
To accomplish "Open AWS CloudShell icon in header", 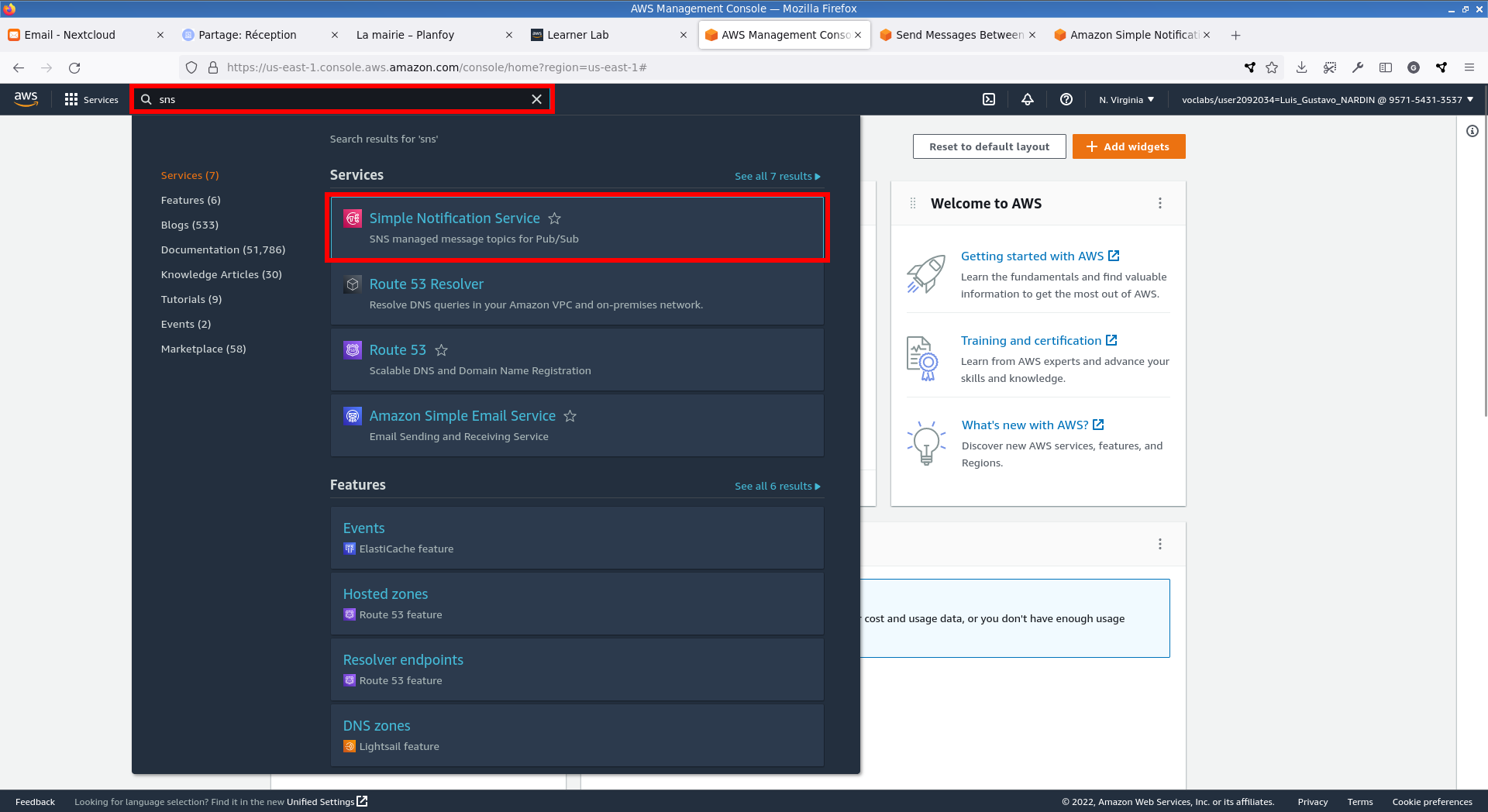I will tap(989, 99).
